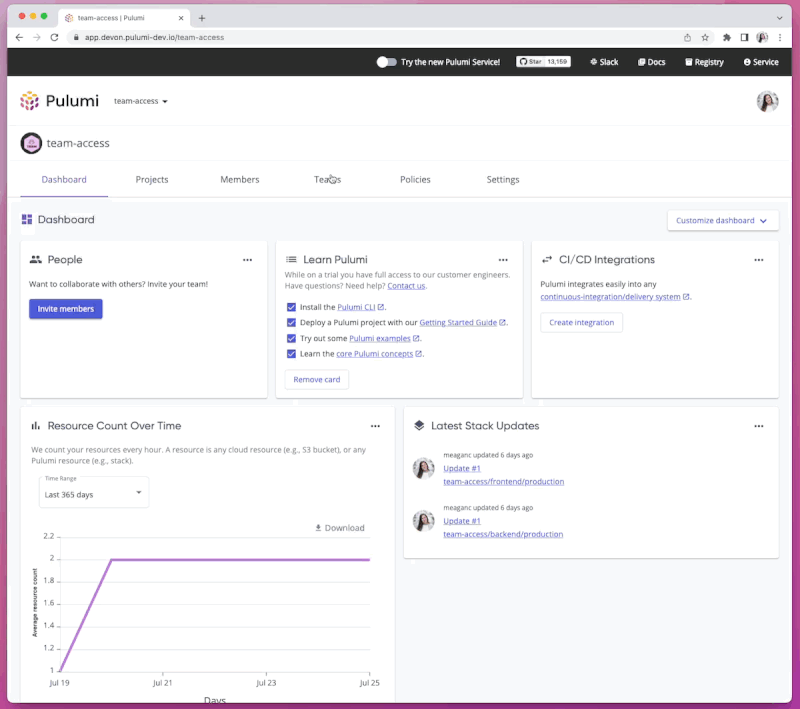Click the Create integration button

582,322
